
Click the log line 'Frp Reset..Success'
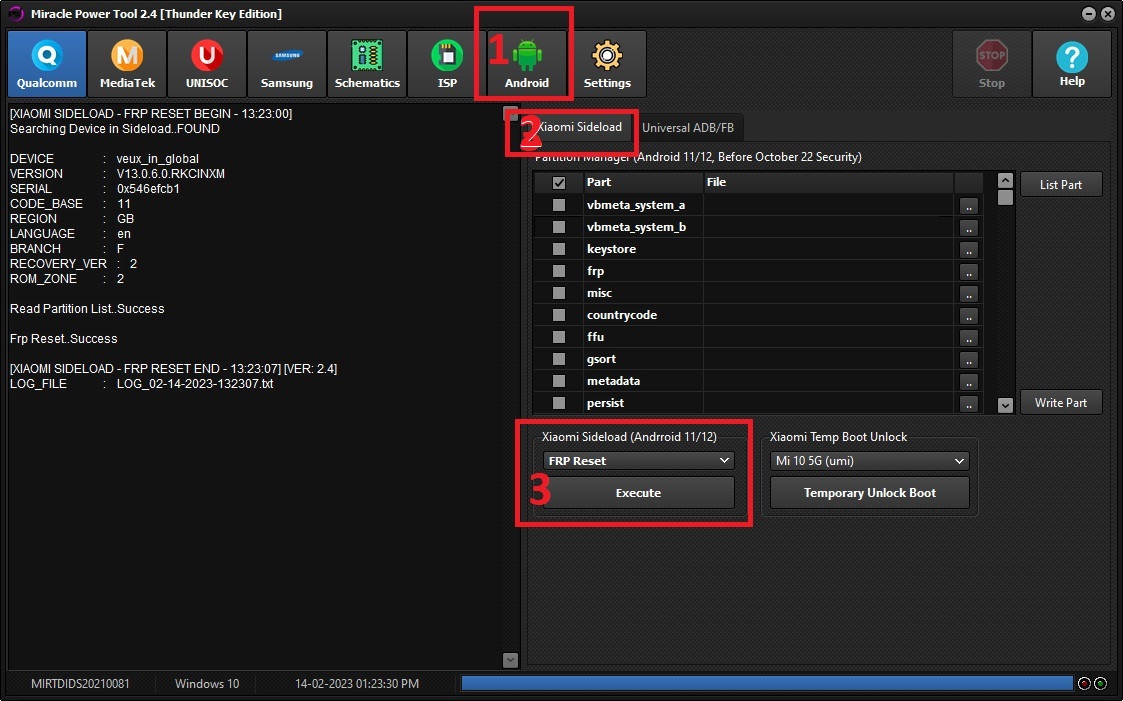[x=64, y=339]
